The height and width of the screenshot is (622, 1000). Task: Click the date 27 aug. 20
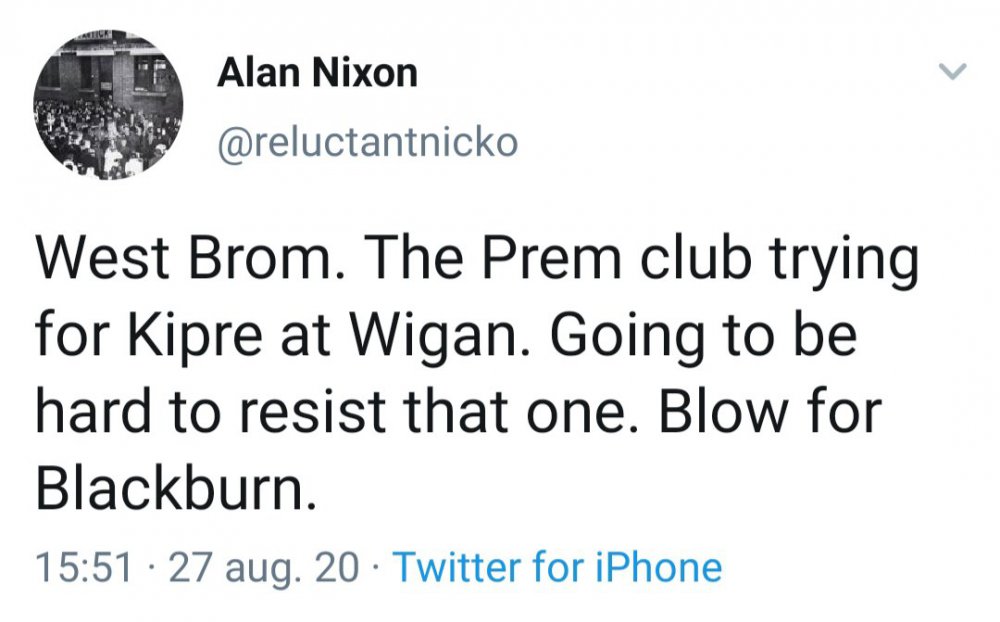[263, 568]
